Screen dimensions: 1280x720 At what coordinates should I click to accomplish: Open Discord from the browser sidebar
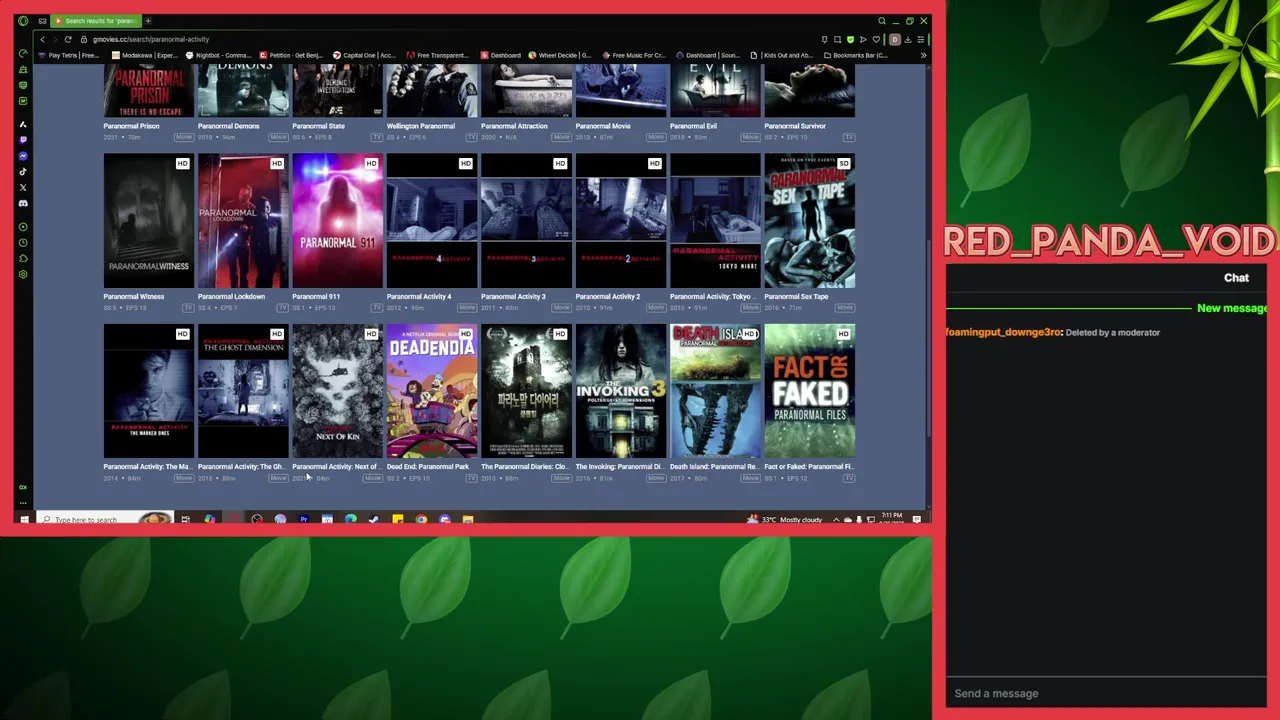pyautogui.click(x=23, y=203)
